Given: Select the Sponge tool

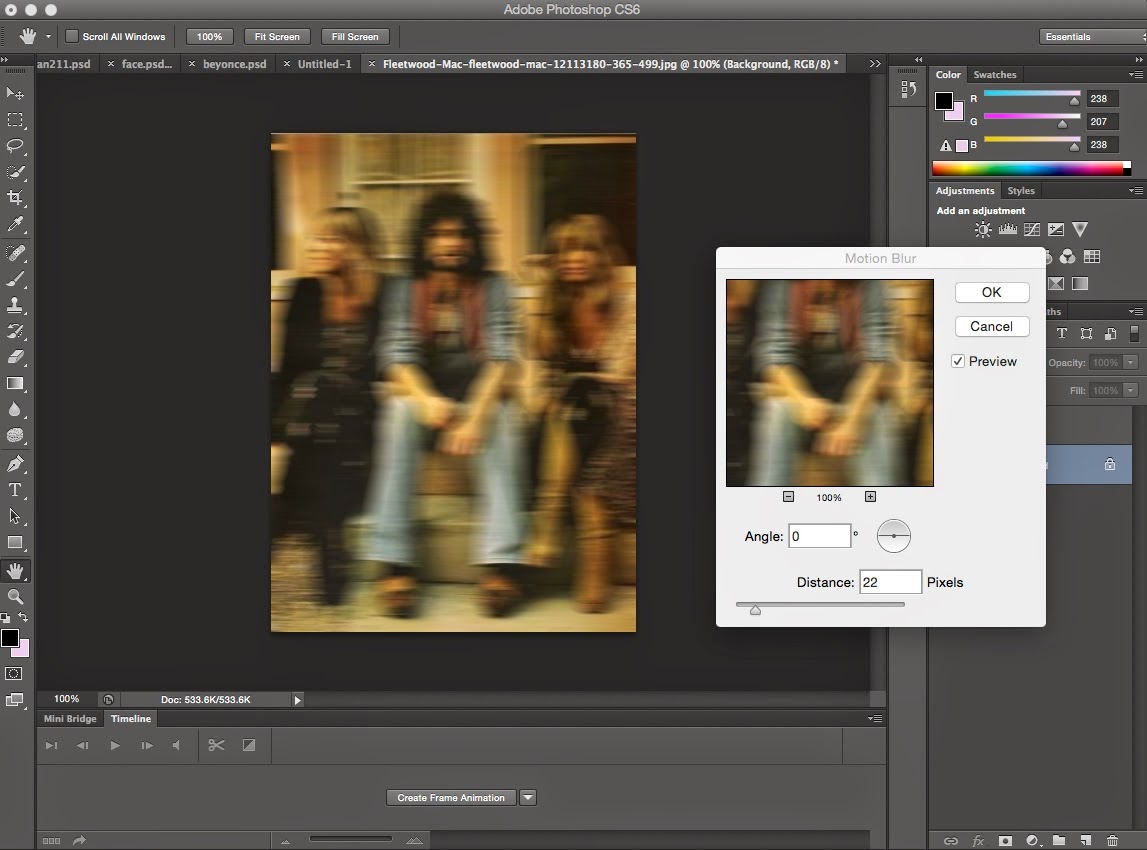Looking at the screenshot, I should pyautogui.click(x=15, y=435).
